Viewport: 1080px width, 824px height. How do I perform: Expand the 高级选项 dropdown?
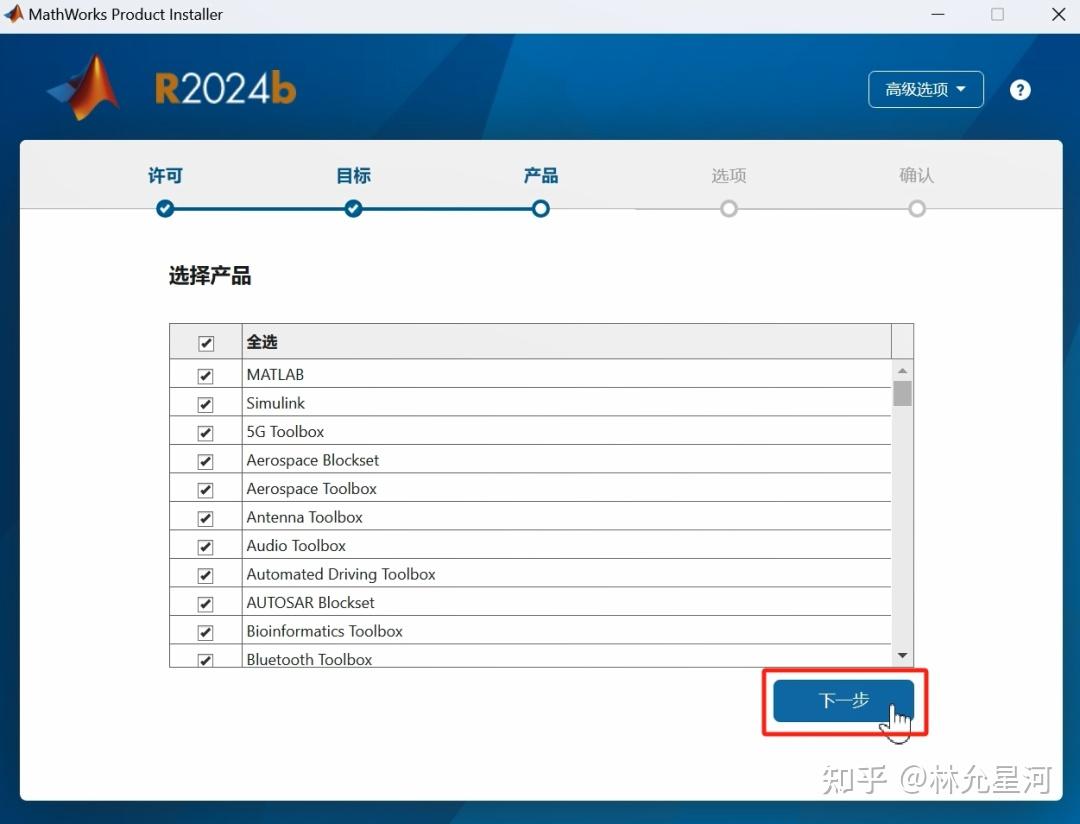click(x=925, y=89)
